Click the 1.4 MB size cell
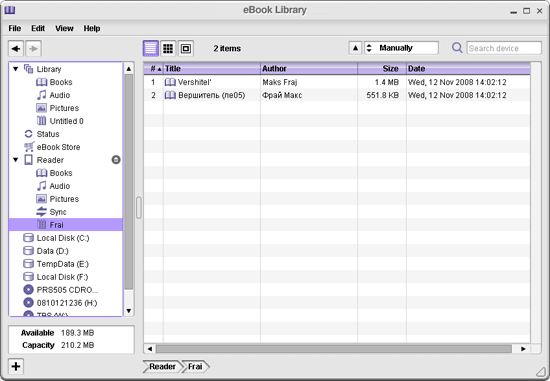The image size is (550, 381). [387, 82]
